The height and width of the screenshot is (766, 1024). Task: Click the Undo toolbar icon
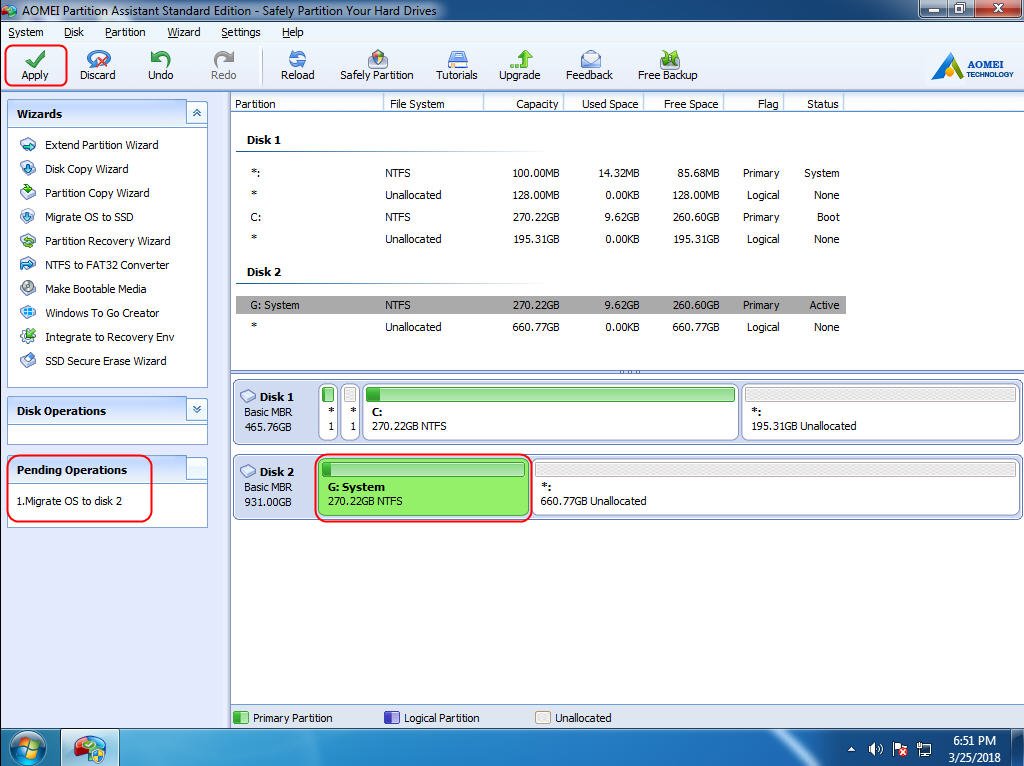pos(160,65)
